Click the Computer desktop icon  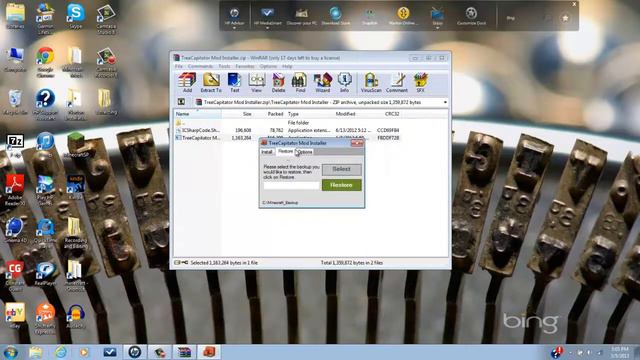pos(15,59)
